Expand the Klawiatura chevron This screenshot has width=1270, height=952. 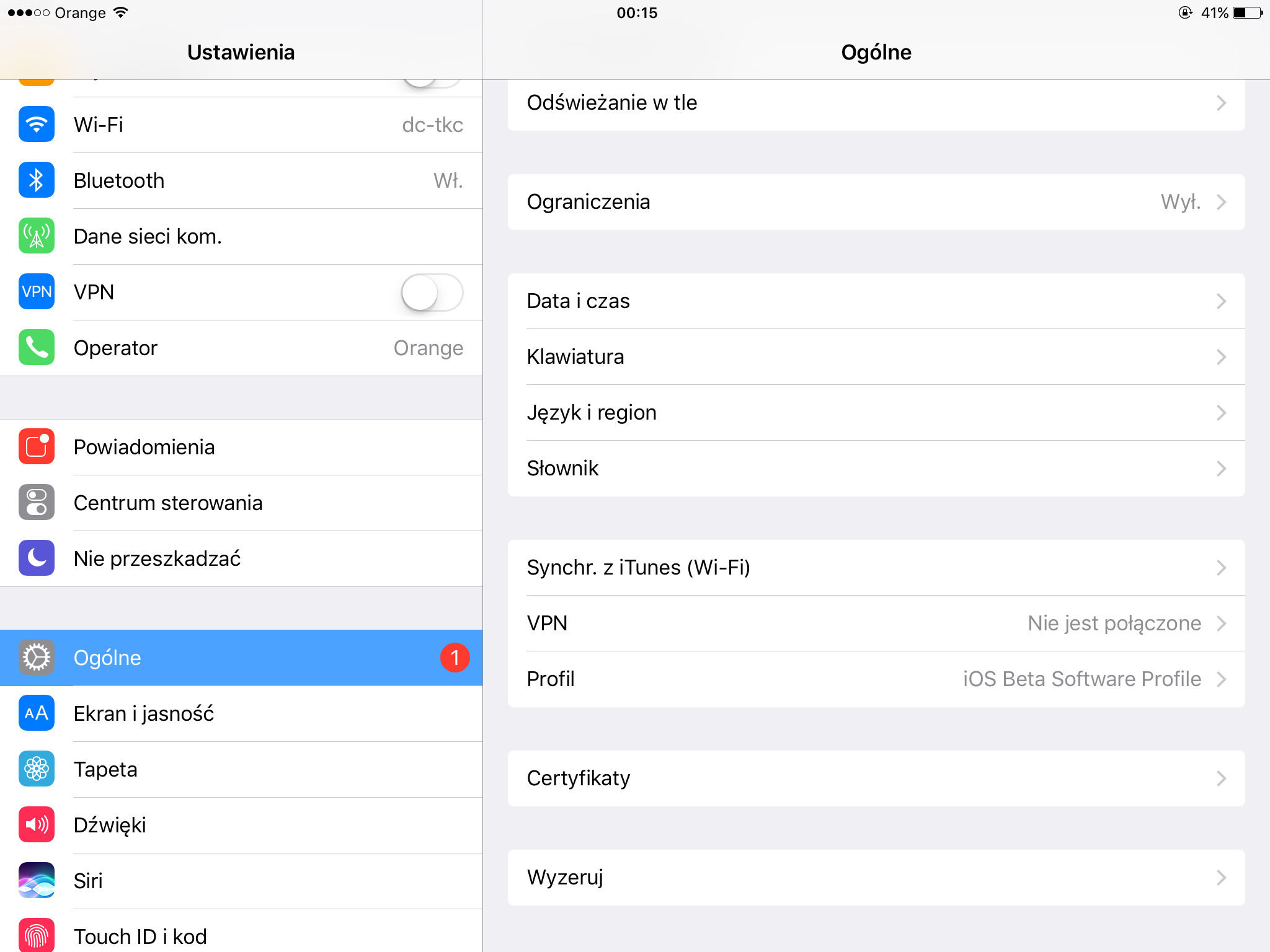click(x=1221, y=357)
